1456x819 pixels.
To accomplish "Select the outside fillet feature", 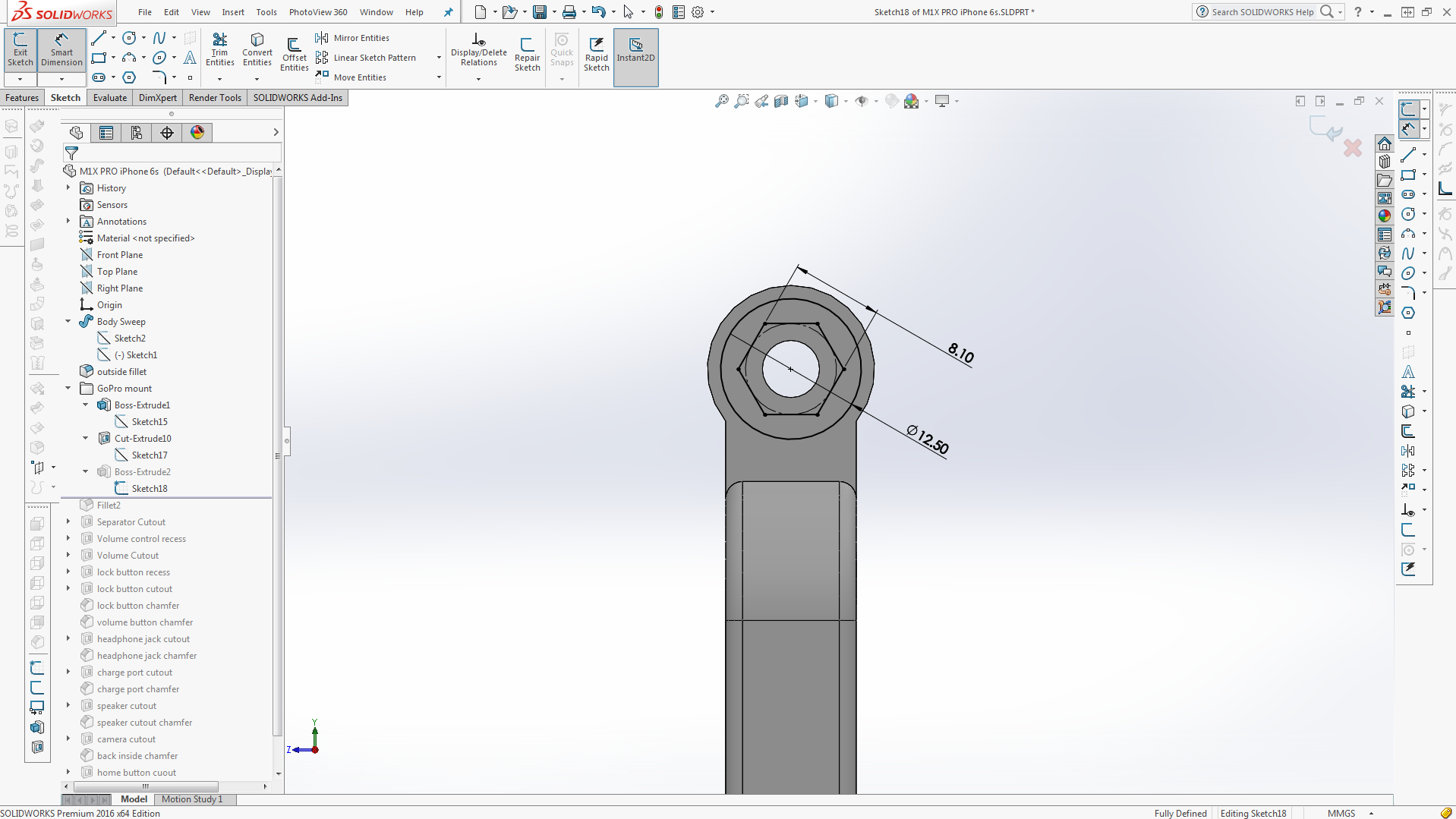I will point(121,372).
